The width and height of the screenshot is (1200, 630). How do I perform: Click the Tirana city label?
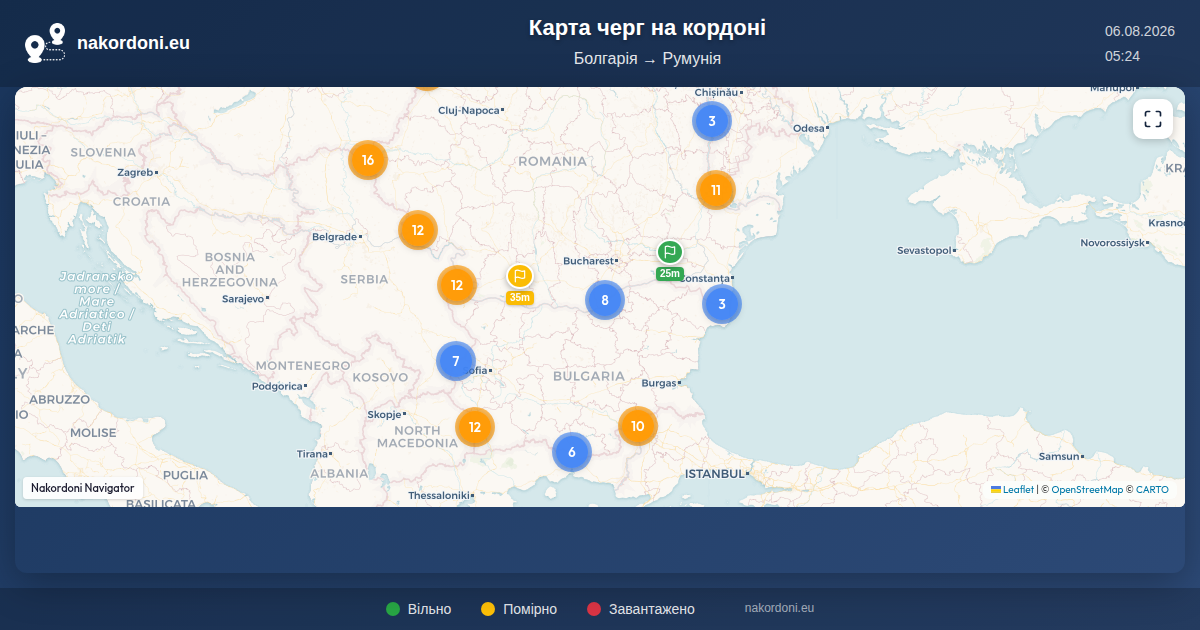coord(313,454)
